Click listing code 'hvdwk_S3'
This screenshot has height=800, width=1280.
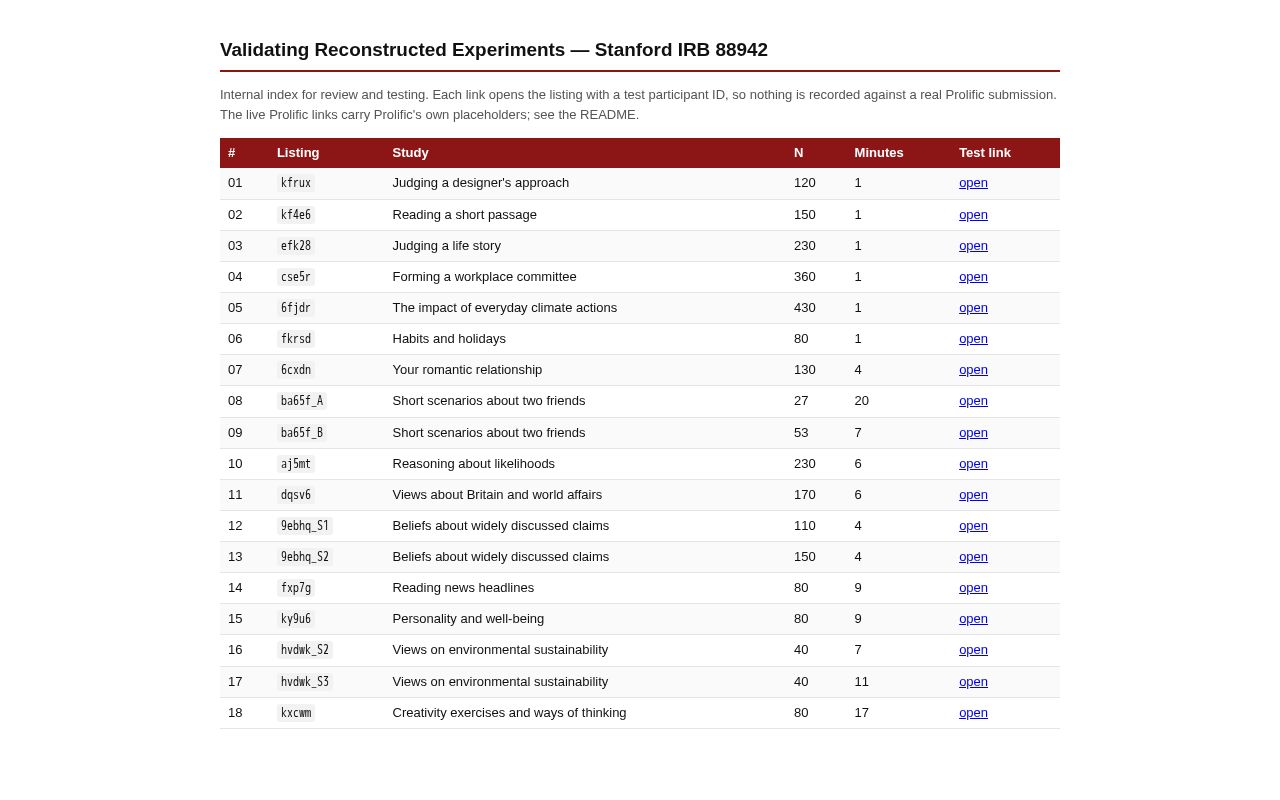(x=305, y=682)
